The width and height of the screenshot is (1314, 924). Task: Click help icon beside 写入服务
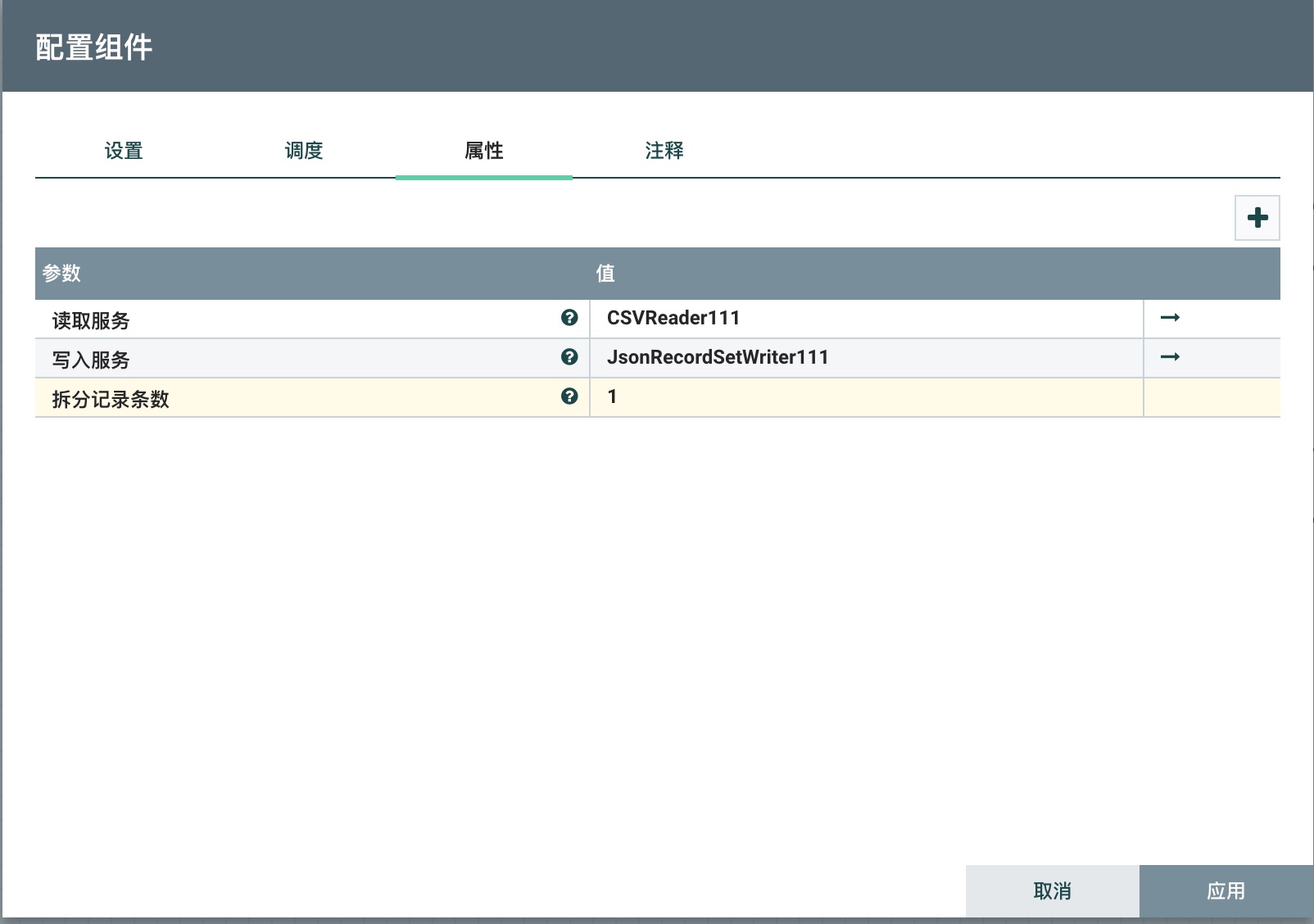569,357
